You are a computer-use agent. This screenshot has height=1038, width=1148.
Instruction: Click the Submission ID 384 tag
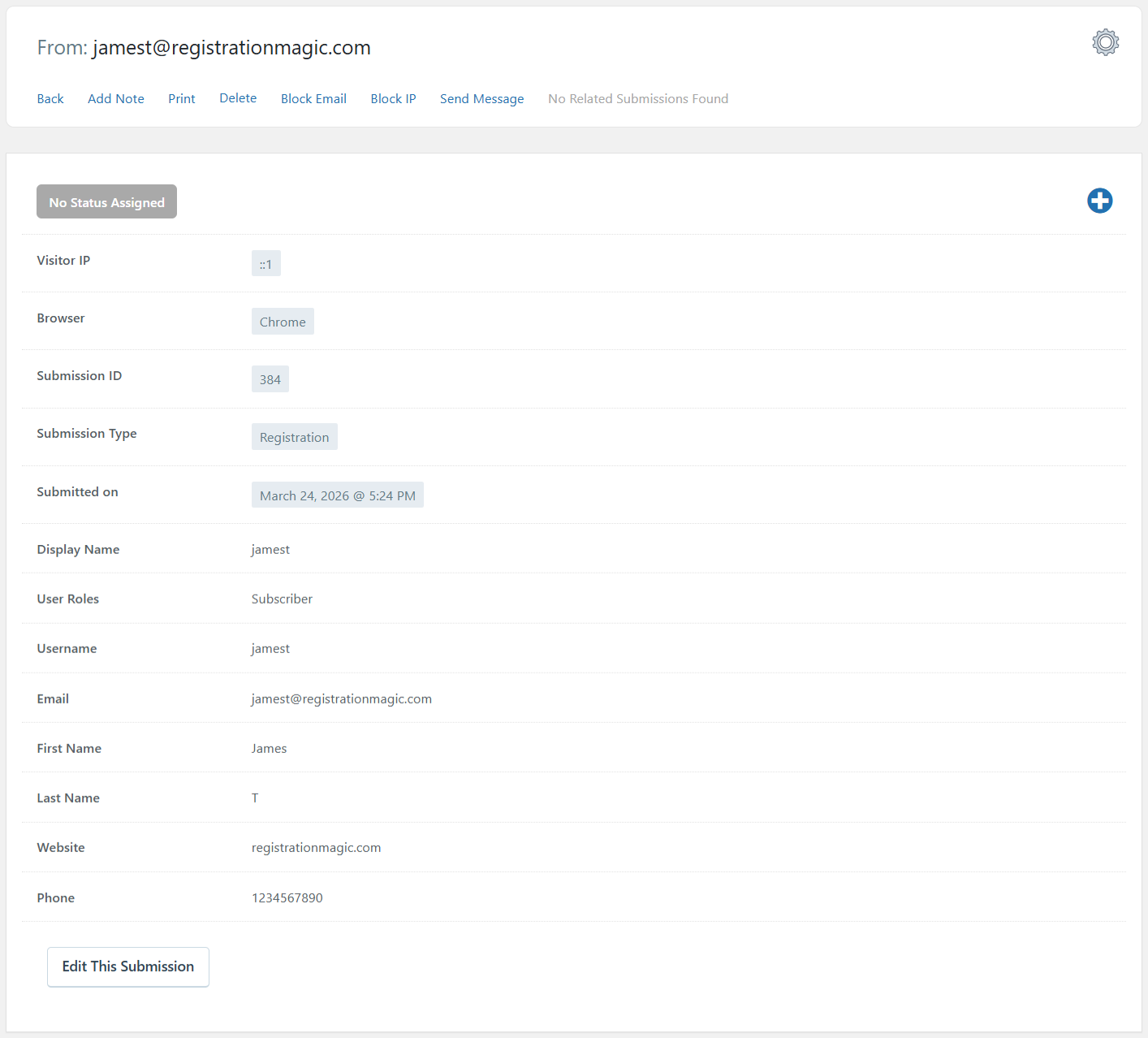270,379
